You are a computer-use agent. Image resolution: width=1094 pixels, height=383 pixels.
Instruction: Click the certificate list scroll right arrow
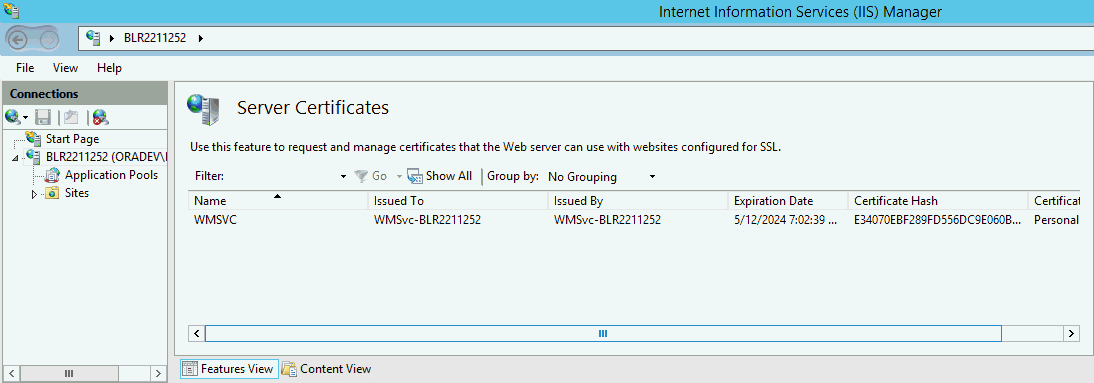[1072, 333]
